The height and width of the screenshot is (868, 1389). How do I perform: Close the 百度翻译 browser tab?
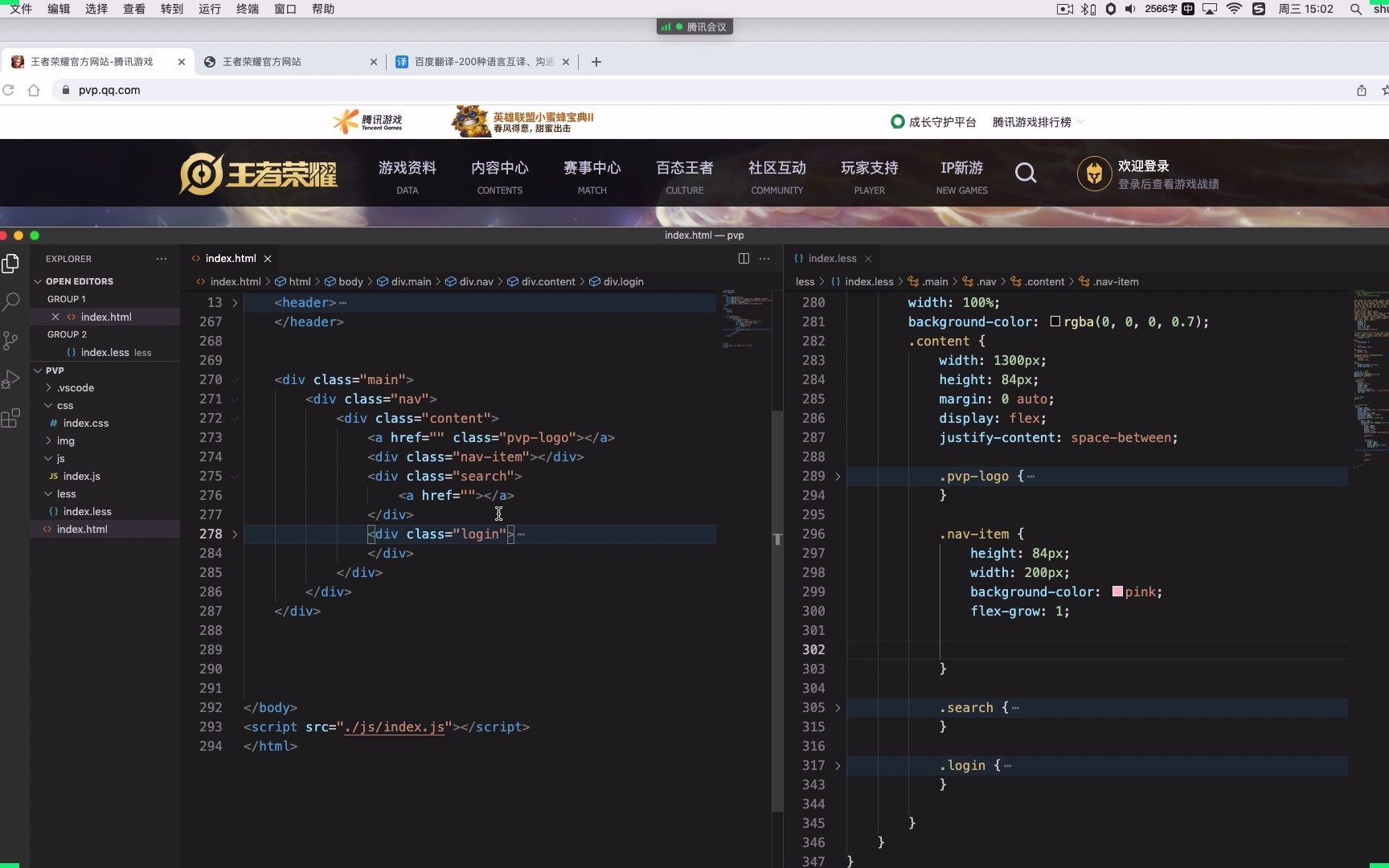tap(566, 62)
